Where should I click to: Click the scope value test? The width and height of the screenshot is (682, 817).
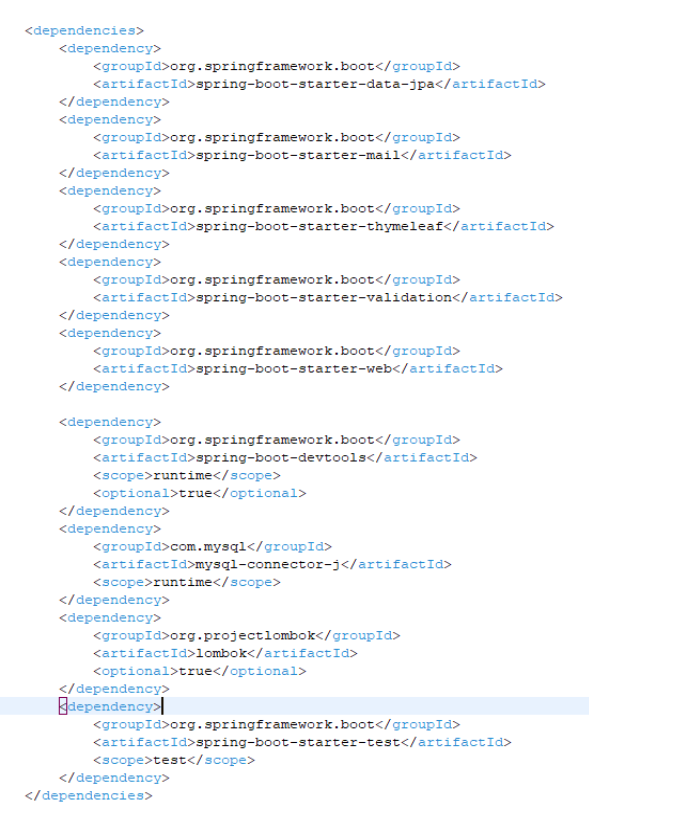pos(170,760)
